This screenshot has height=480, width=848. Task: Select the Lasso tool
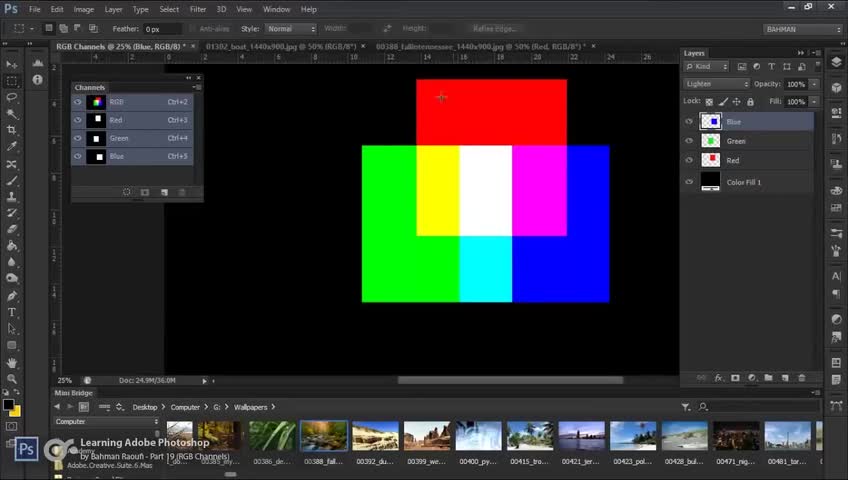pos(11,97)
